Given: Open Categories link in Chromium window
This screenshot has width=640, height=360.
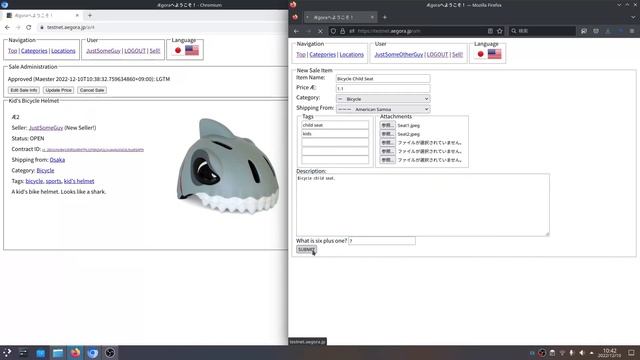Looking at the screenshot, I should click(34, 51).
